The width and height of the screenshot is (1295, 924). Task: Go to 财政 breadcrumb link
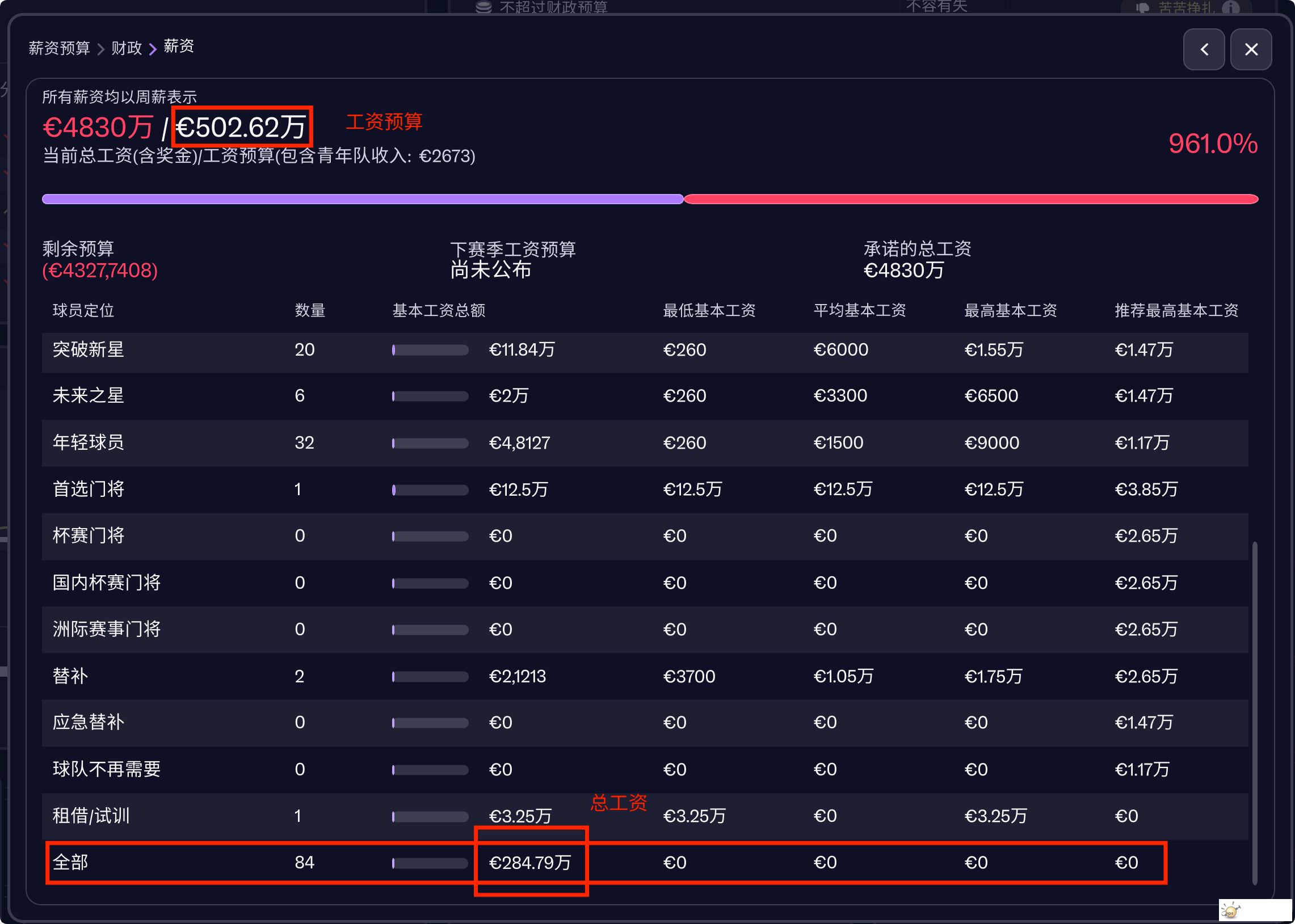(127, 48)
